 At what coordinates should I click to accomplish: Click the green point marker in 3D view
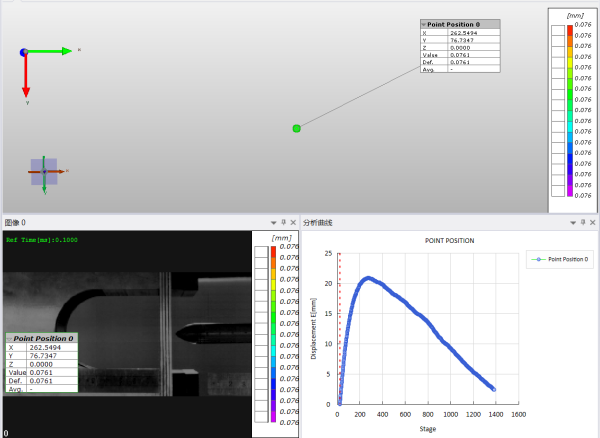tap(297, 129)
